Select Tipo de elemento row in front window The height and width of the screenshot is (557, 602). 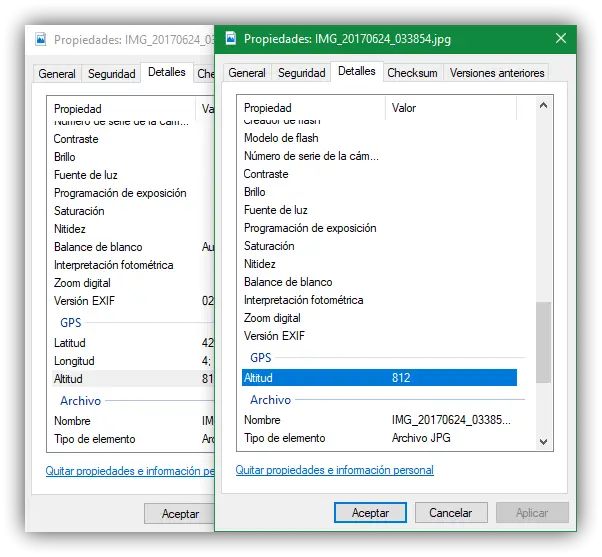pyautogui.click(x=379, y=438)
